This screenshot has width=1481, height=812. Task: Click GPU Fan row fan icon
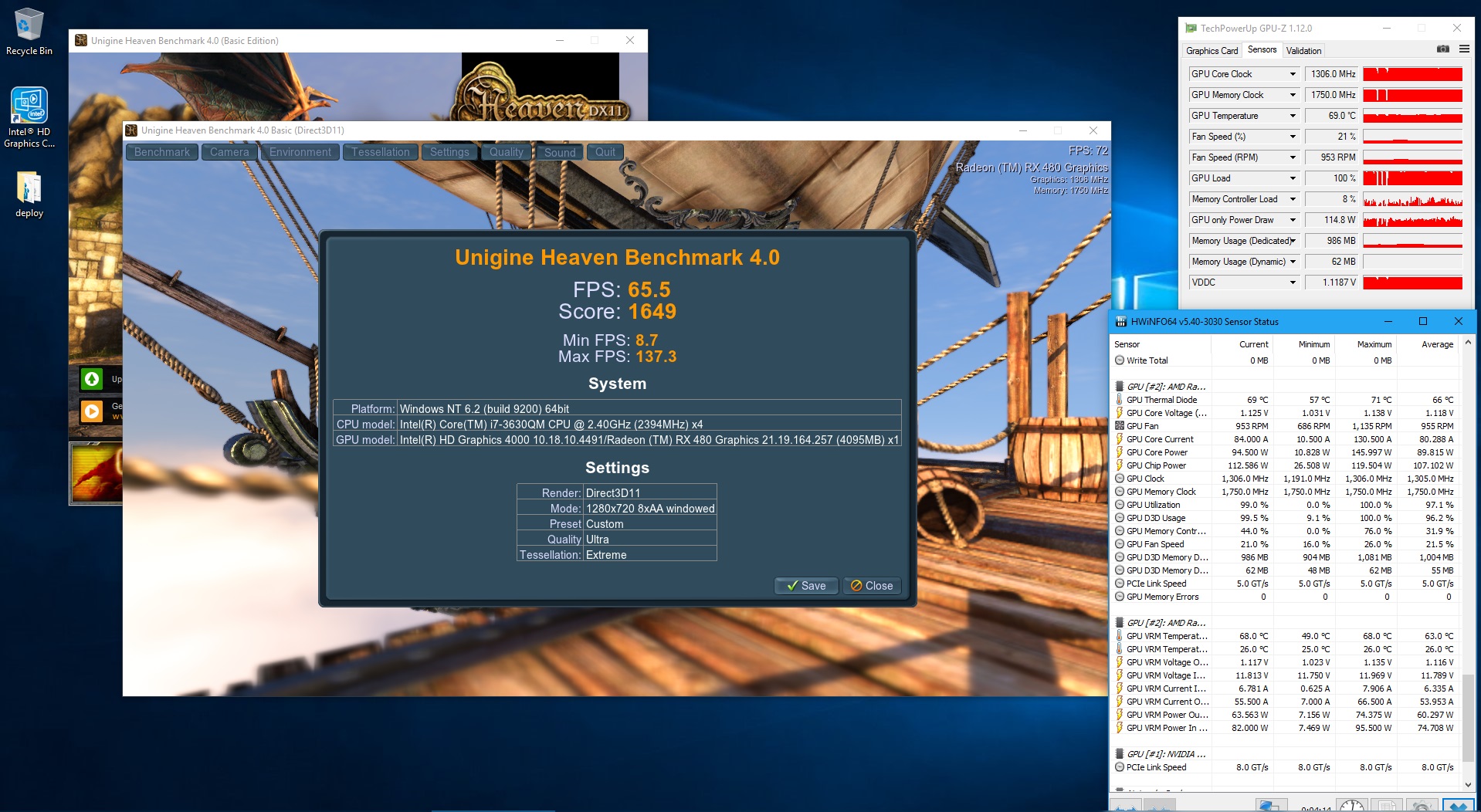pyautogui.click(x=1119, y=426)
